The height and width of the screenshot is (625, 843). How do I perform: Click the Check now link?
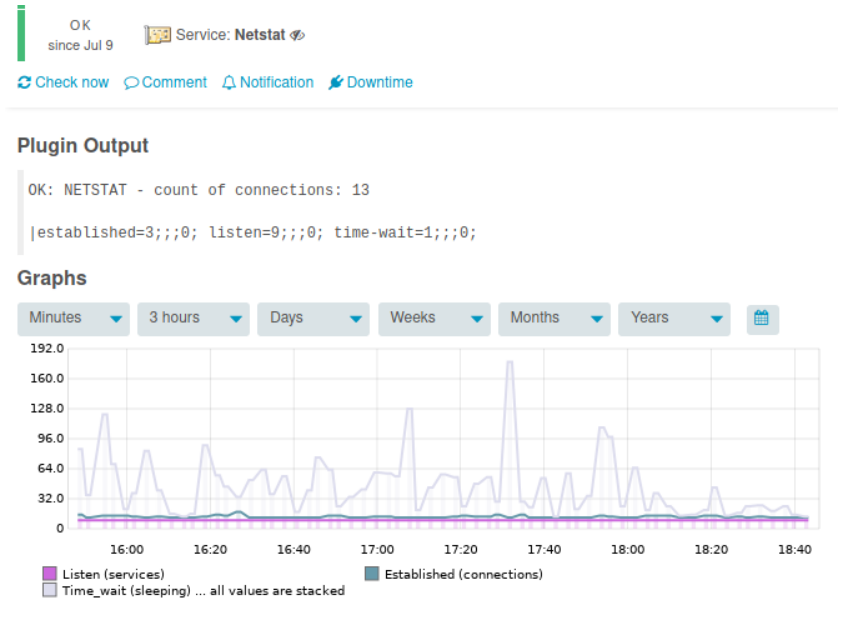63,82
